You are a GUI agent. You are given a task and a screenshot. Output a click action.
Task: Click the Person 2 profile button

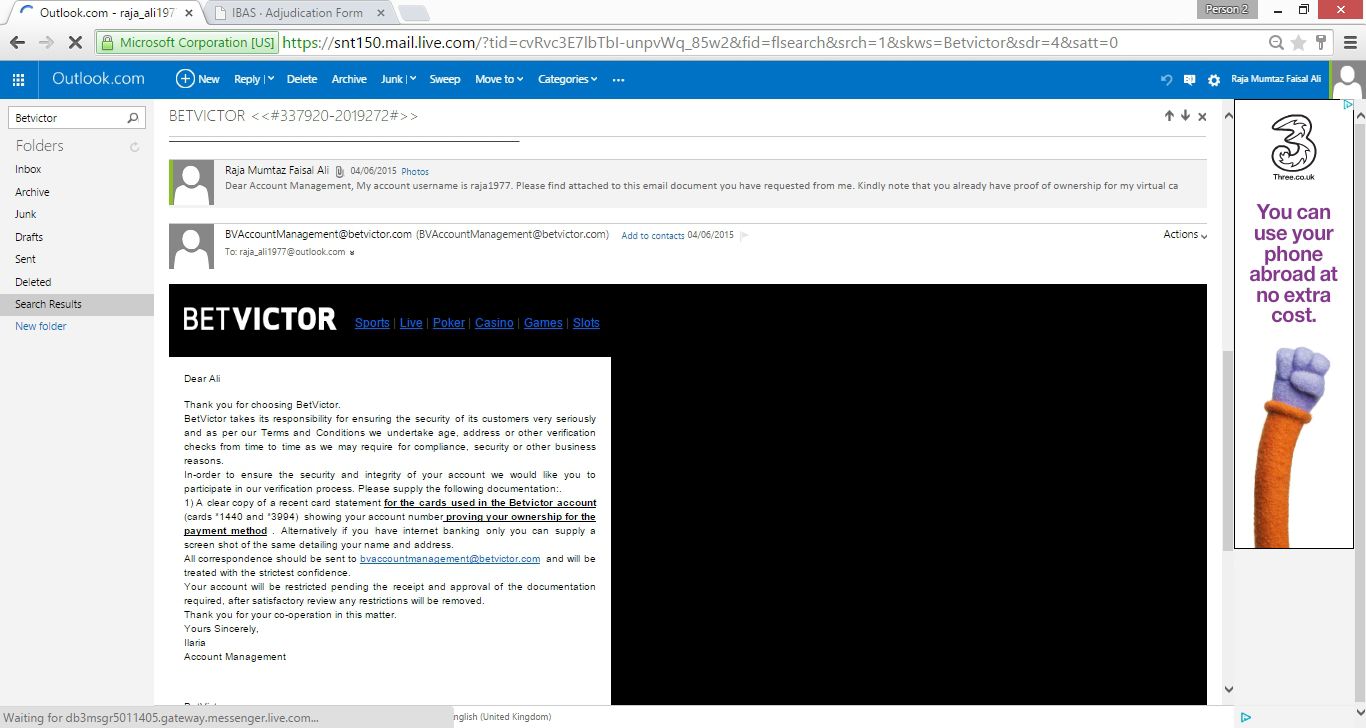[x=1227, y=9]
